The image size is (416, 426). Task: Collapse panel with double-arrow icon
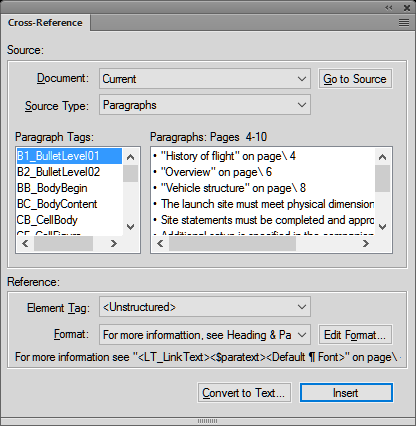point(389,7)
